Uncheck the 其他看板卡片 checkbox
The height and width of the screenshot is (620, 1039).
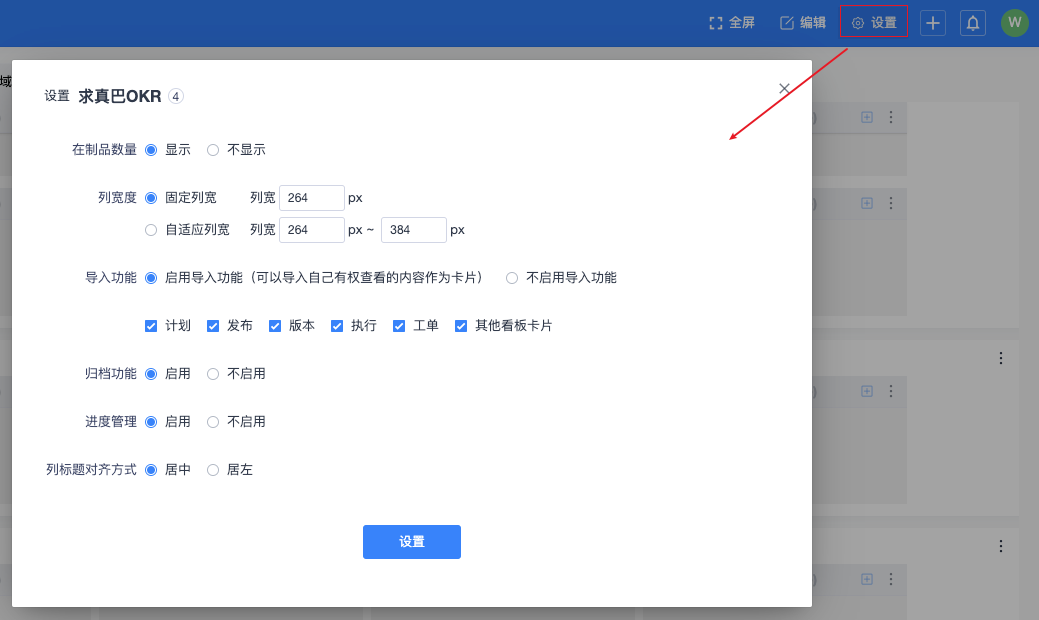tap(461, 326)
